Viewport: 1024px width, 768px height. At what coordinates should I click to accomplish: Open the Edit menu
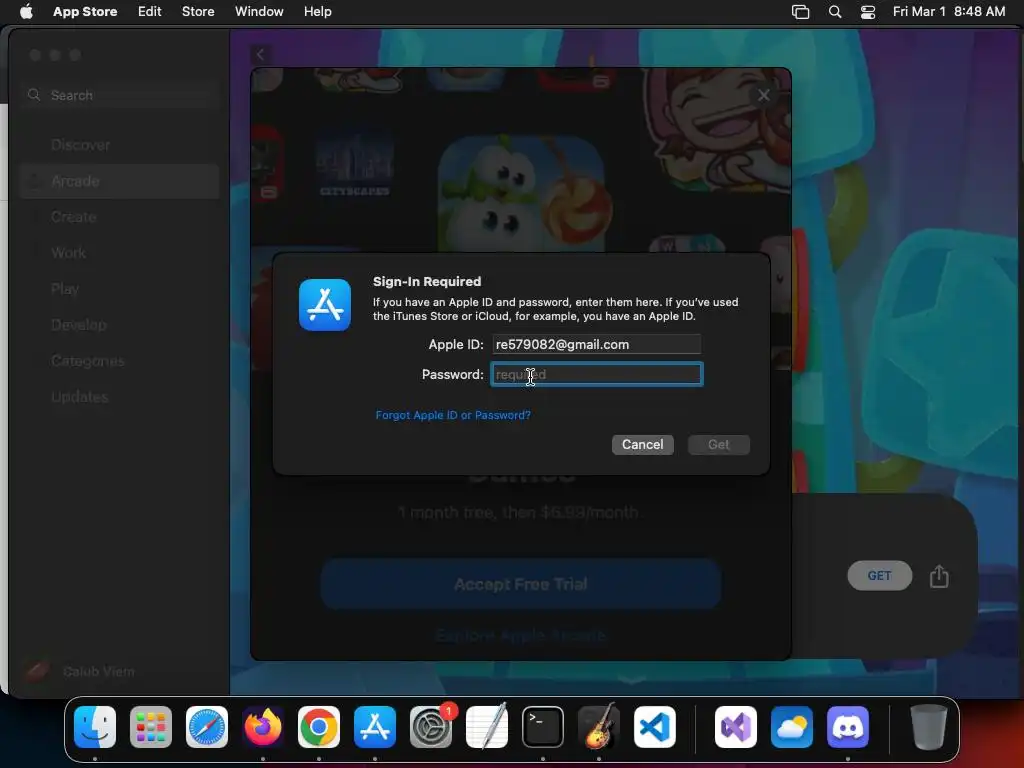[x=150, y=11]
